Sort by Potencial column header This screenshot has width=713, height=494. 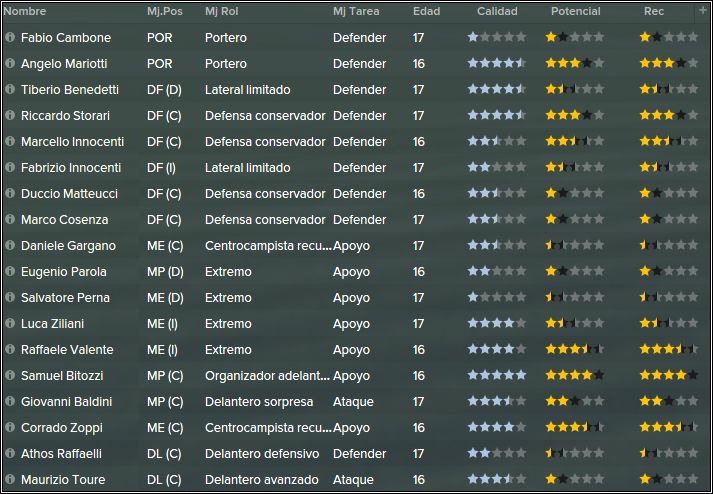(576, 11)
